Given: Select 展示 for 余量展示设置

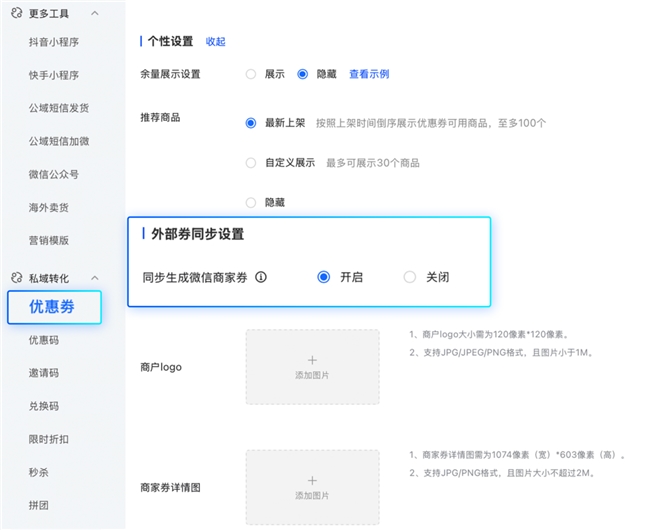Looking at the screenshot, I should pyautogui.click(x=251, y=74).
